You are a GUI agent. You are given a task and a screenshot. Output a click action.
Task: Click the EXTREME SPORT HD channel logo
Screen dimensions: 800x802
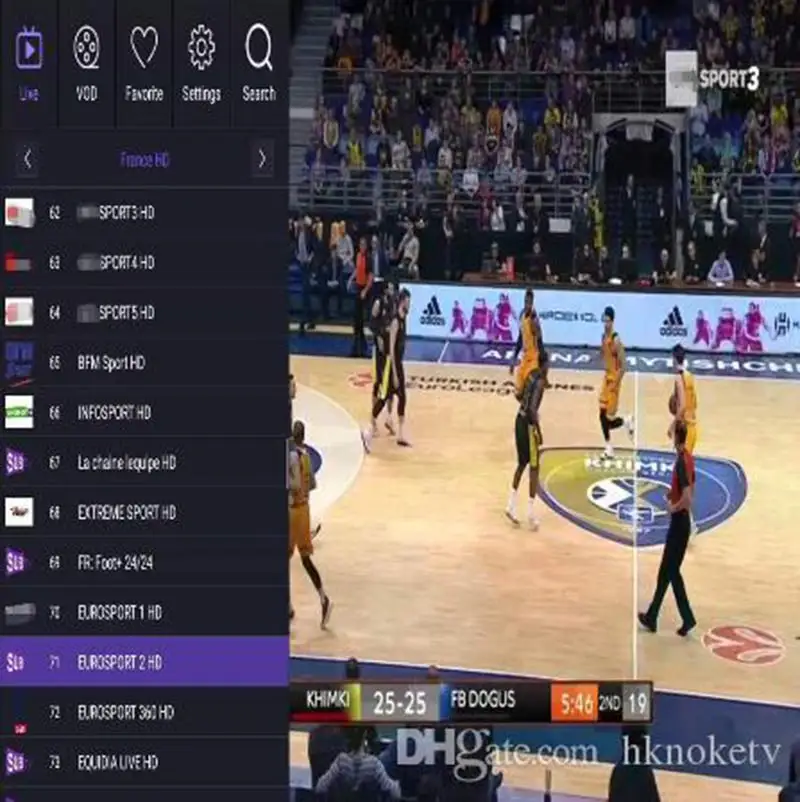19,511
